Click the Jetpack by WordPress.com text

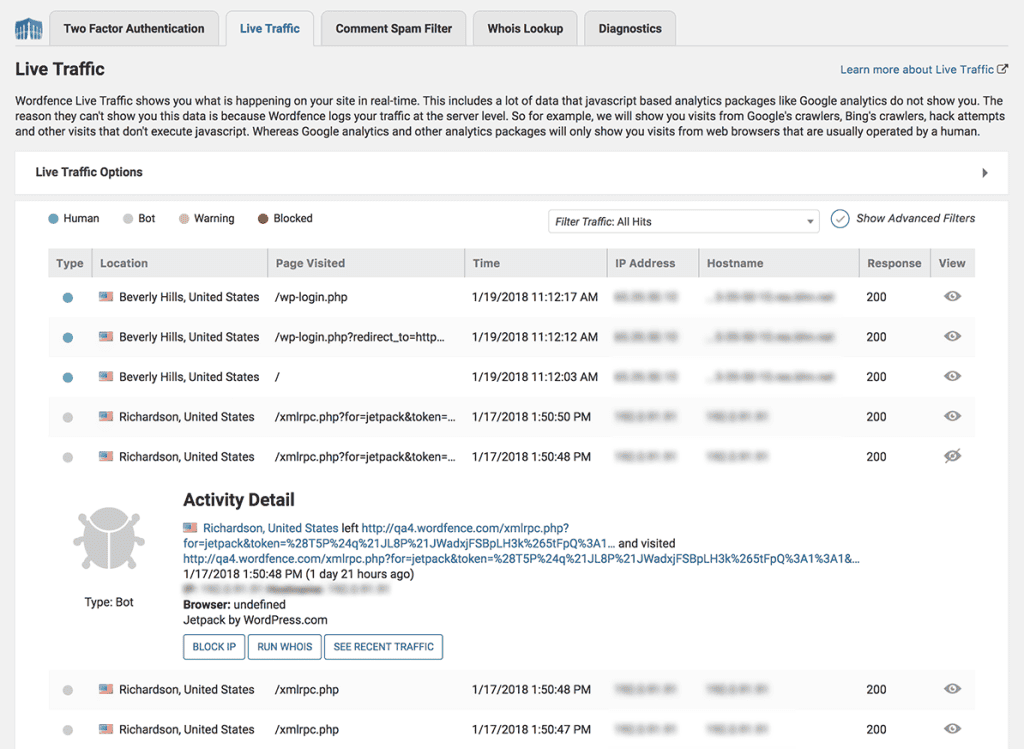click(x=255, y=620)
